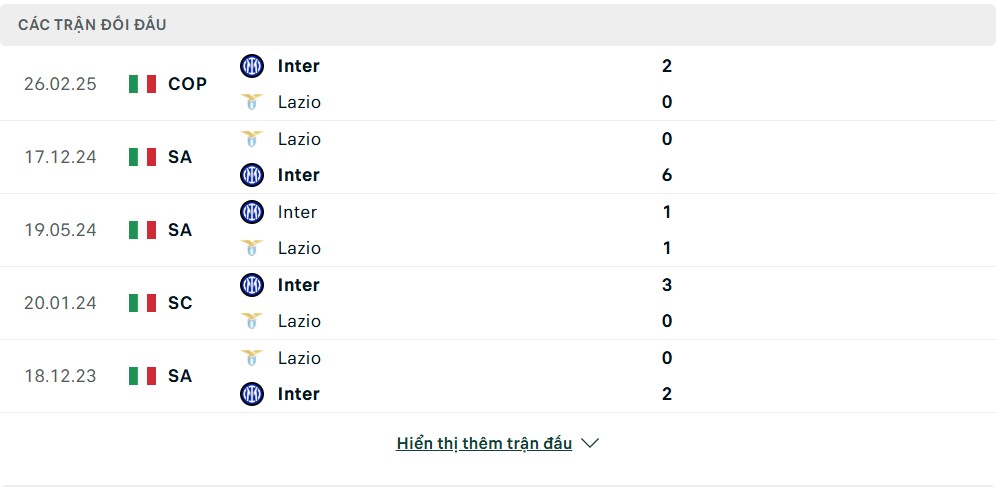Click Inter logo in 26.02.25 match
Image resolution: width=996 pixels, height=487 pixels.
pyautogui.click(x=252, y=66)
